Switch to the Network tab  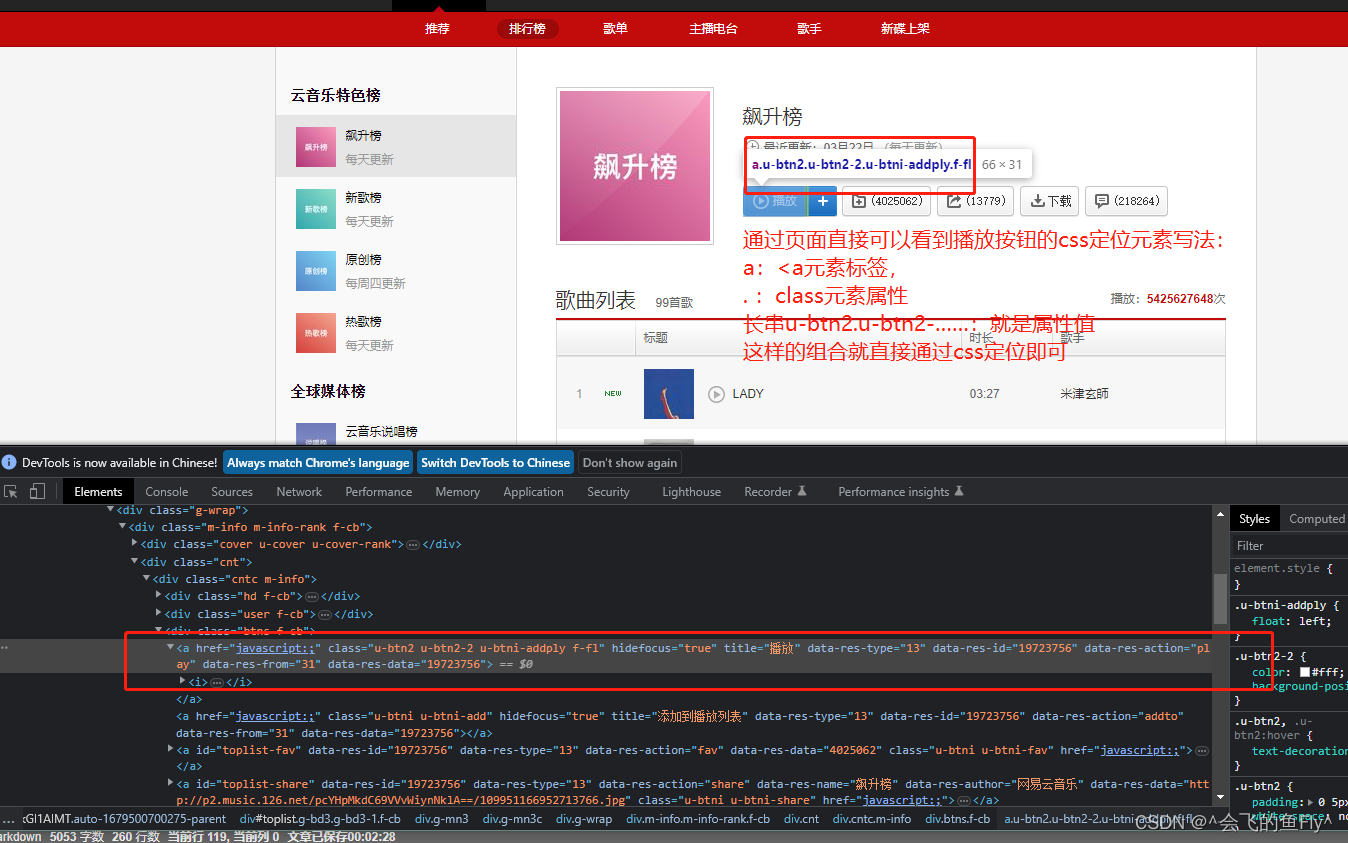(x=299, y=491)
